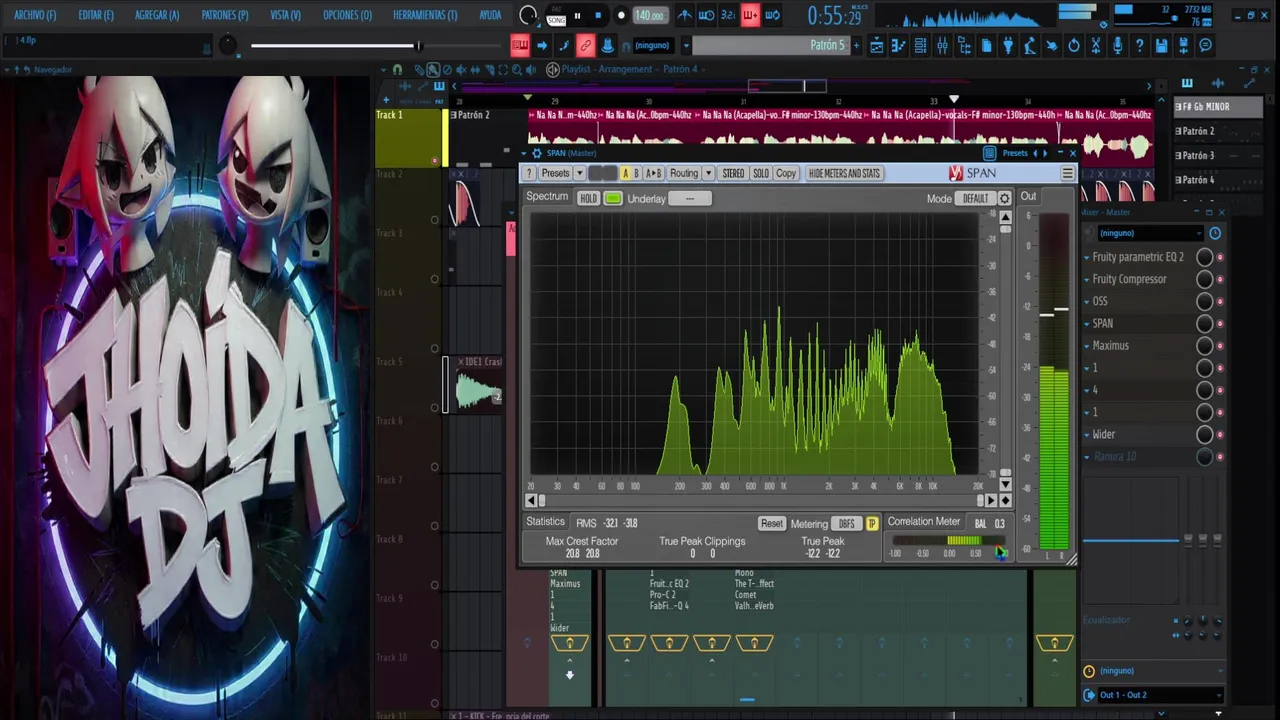Toggle the STEREO button in SPAN
1280x720 pixels.
[x=733, y=173]
